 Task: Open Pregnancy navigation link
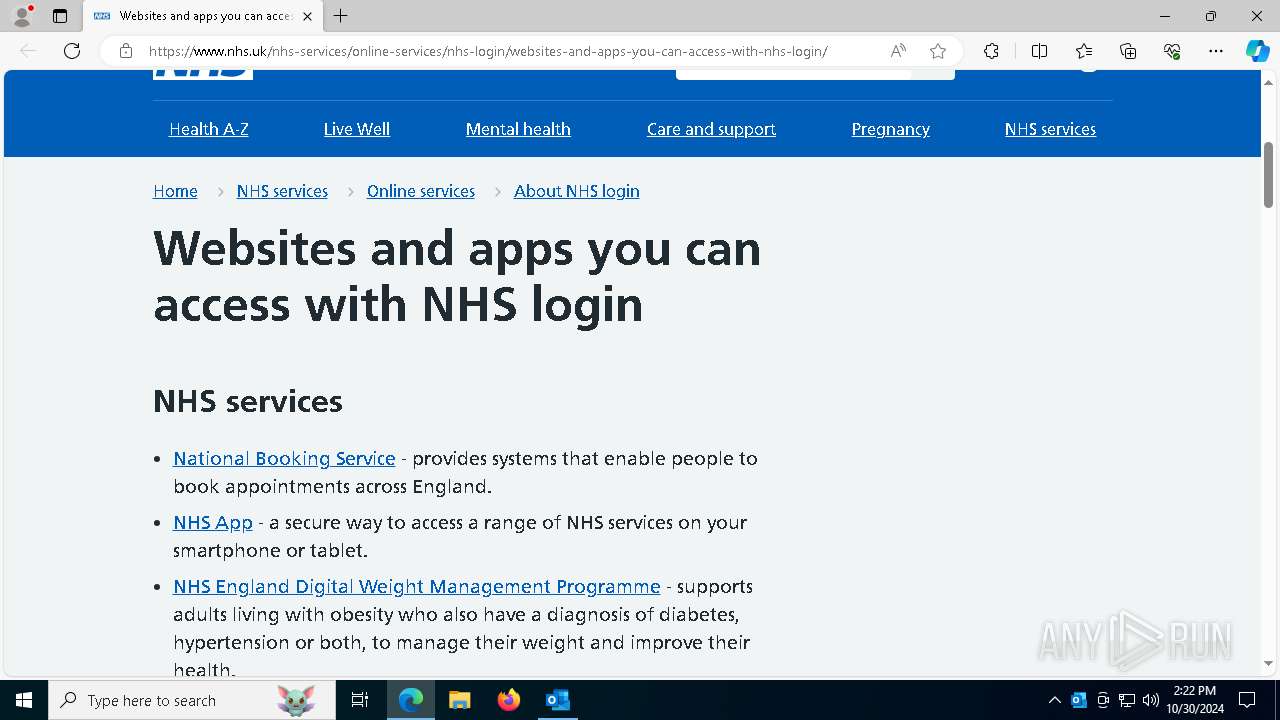[x=891, y=129]
